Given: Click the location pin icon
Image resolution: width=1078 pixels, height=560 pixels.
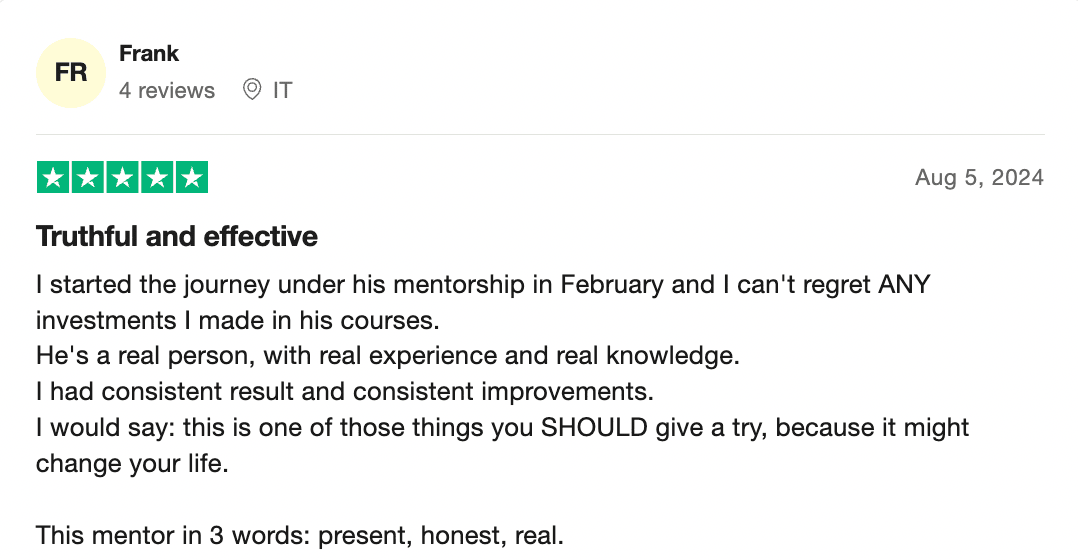Looking at the screenshot, I should [253, 90].
